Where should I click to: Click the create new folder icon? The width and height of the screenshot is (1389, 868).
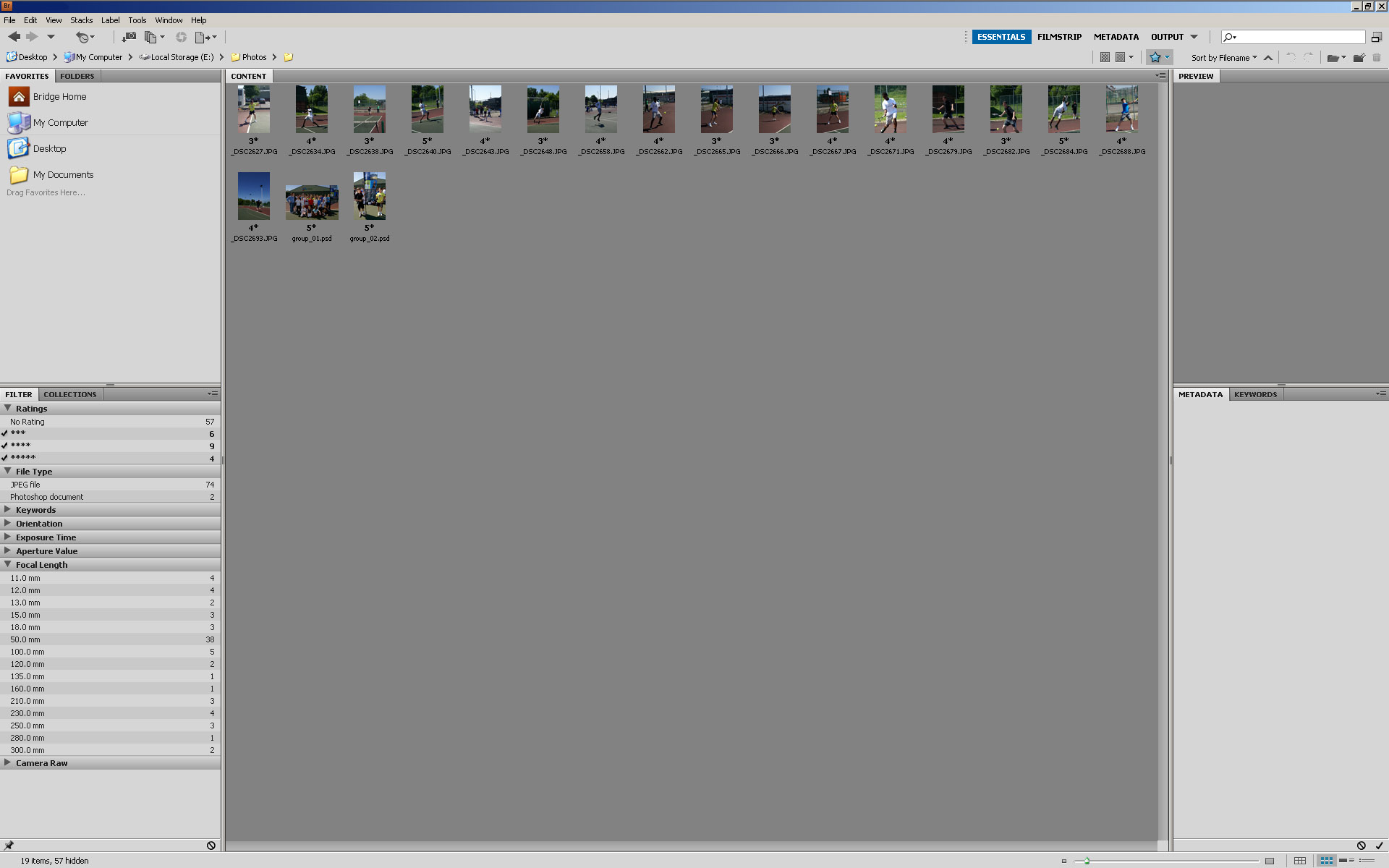(x=1358, y=58)
